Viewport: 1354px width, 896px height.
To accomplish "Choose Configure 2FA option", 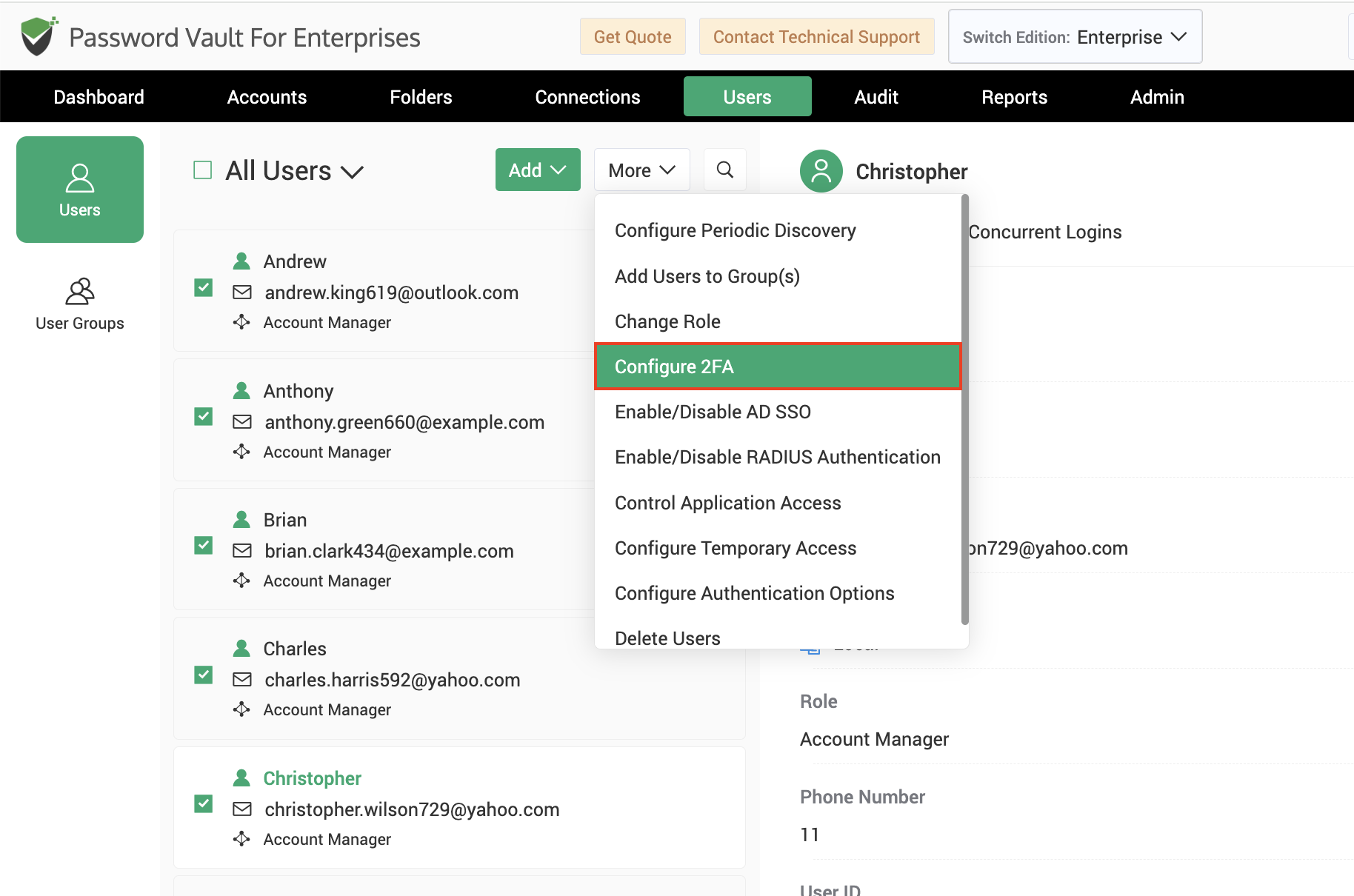I will pyautogui.click(x=778, y=367).
